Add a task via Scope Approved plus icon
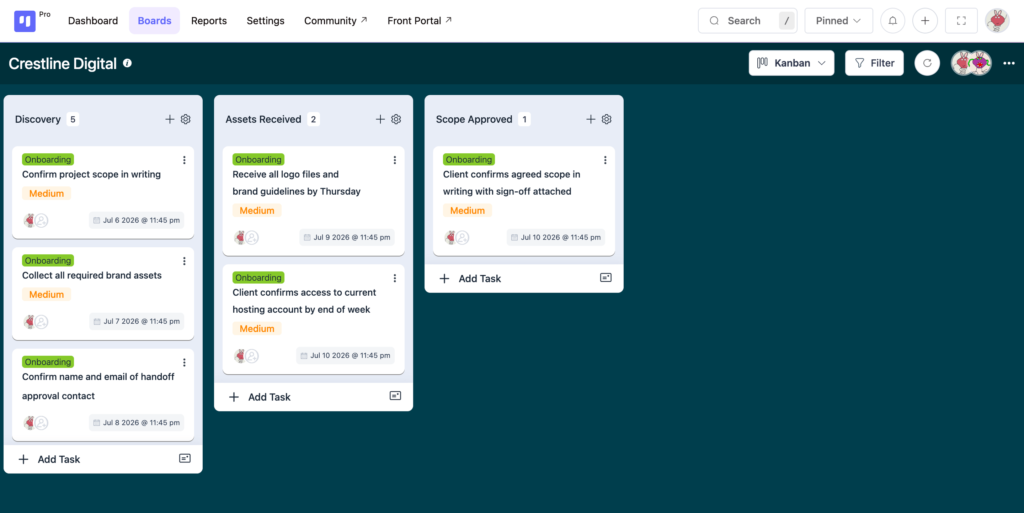 click(590, 119)
